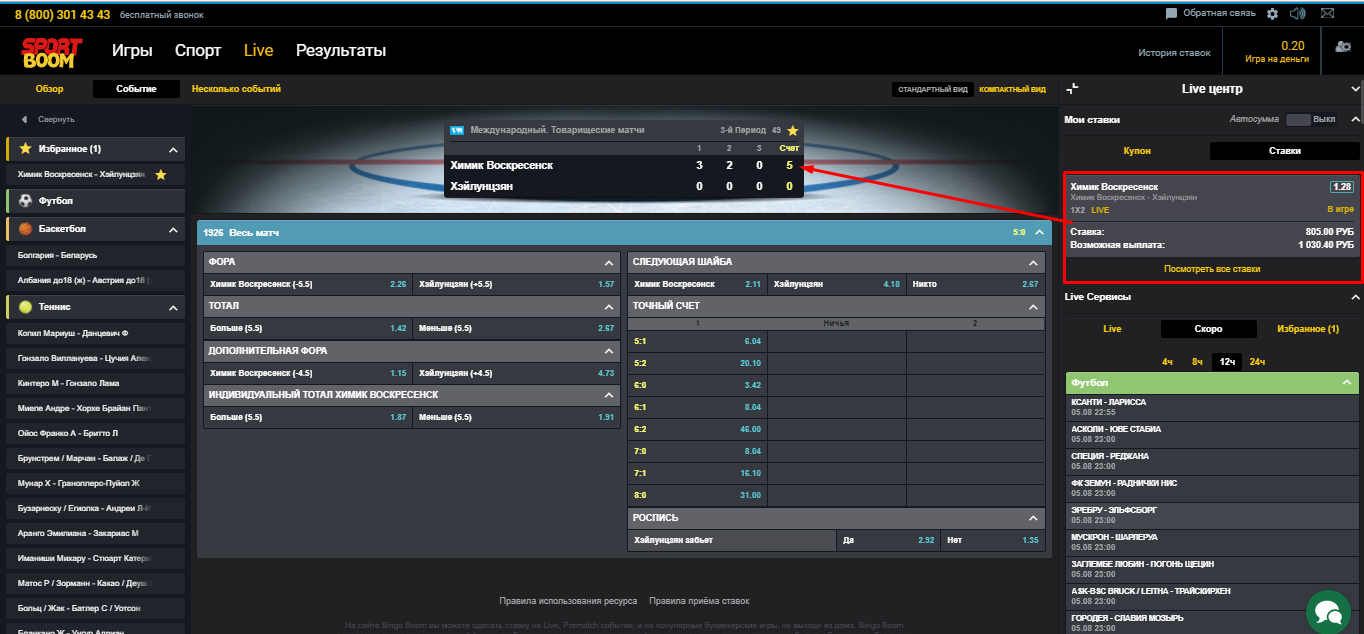Open account settings user-gear icon
Image resolution: width=1364 pixels, height=634 pixels.
click(1343, 47)
